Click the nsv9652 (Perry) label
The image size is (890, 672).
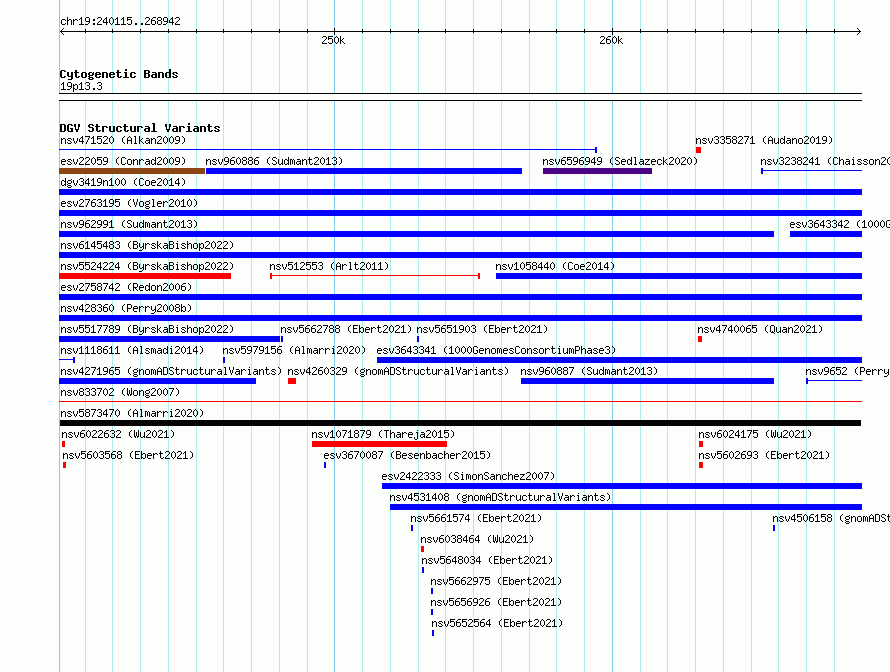tap(847, 371)
